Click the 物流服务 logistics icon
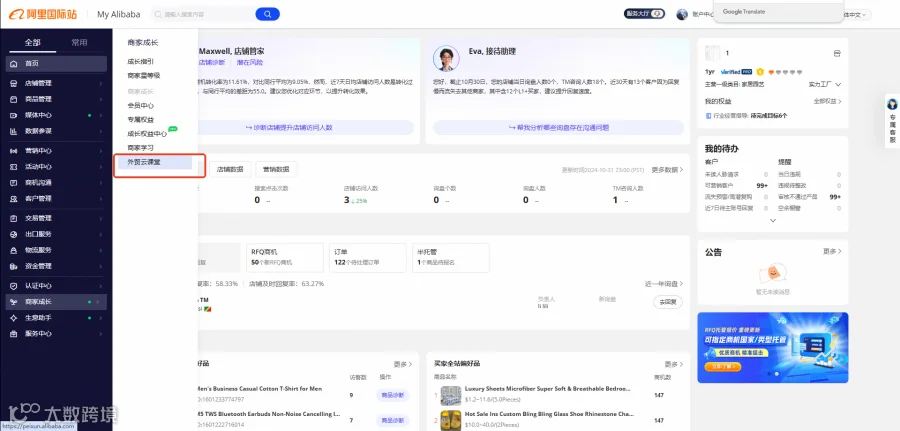 click(x=14, y=250)
